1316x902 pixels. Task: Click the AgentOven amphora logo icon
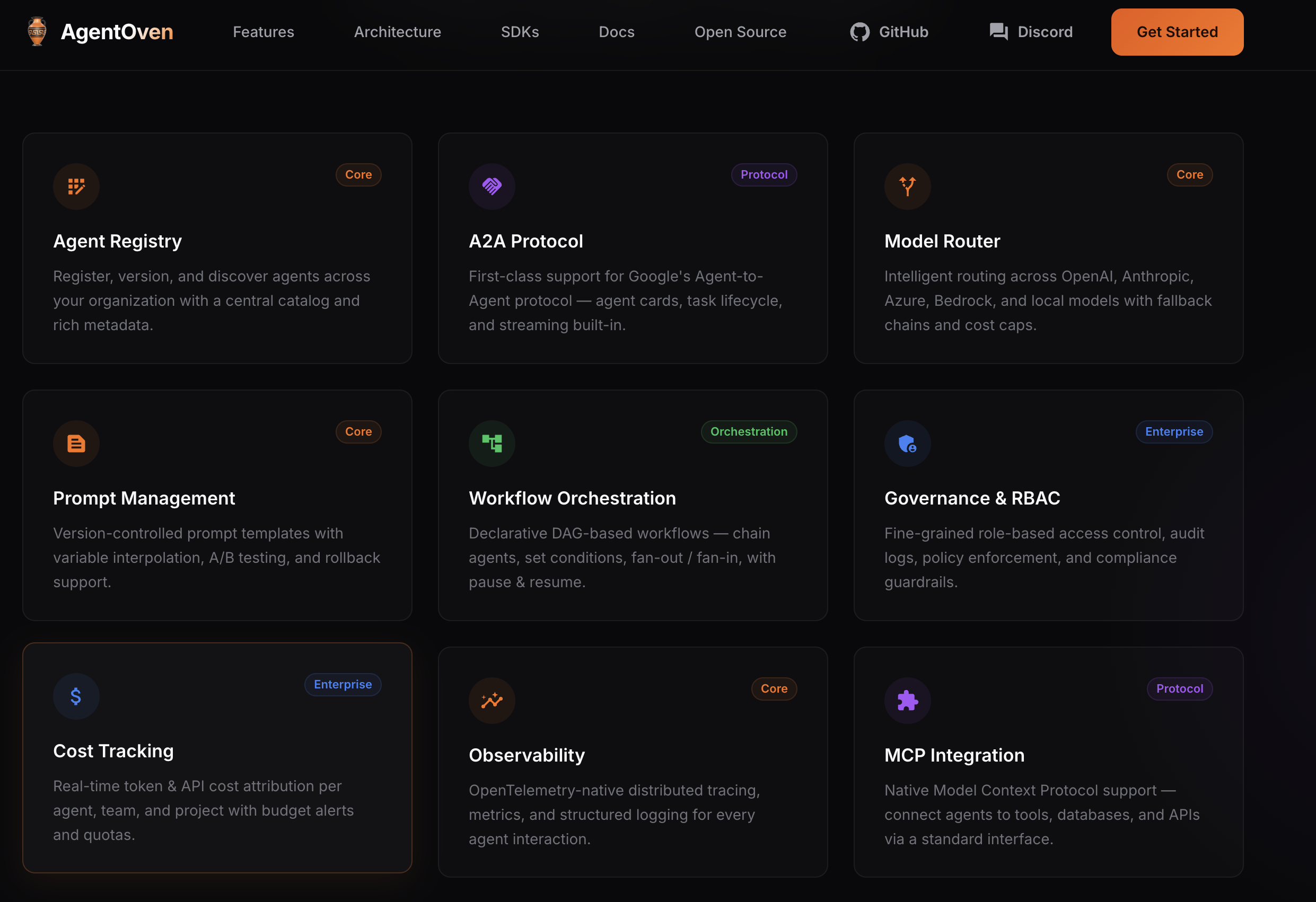coord(37,32)
